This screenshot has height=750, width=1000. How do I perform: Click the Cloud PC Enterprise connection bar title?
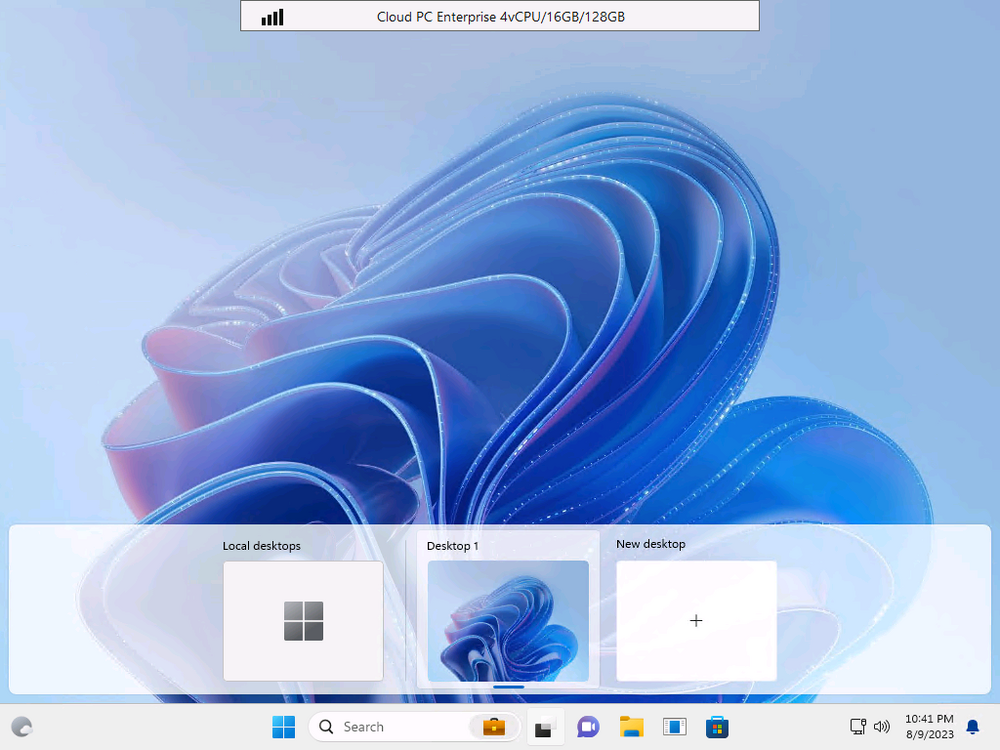click(x=501, y=17)
